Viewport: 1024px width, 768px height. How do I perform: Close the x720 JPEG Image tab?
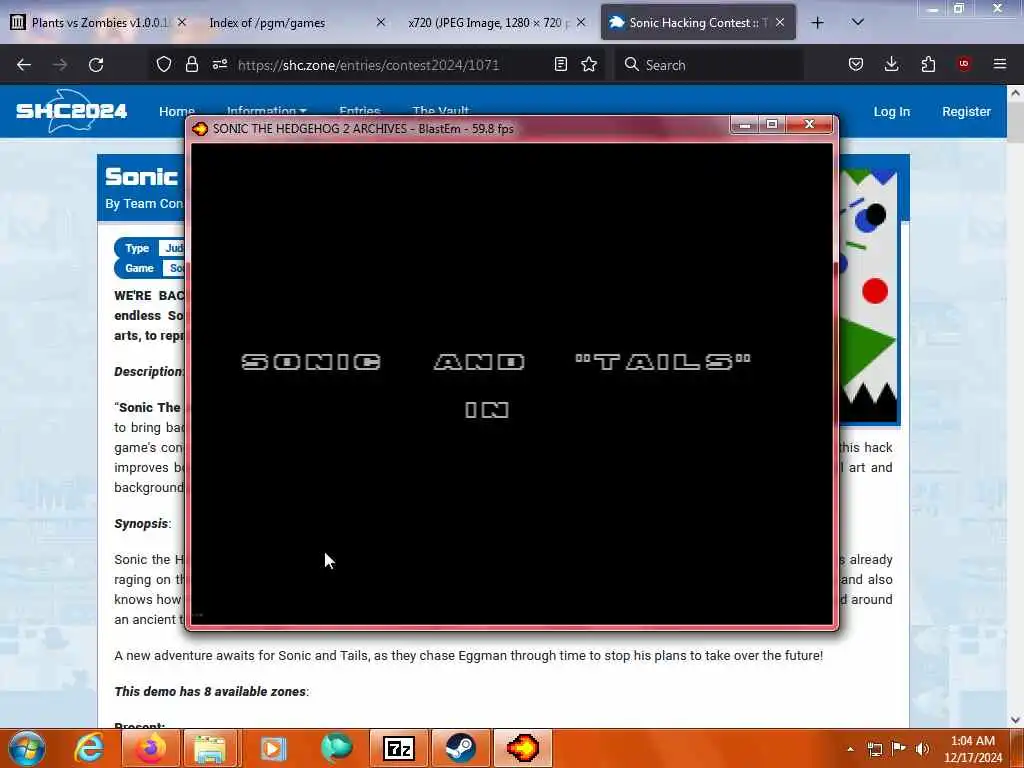[581, 23]
